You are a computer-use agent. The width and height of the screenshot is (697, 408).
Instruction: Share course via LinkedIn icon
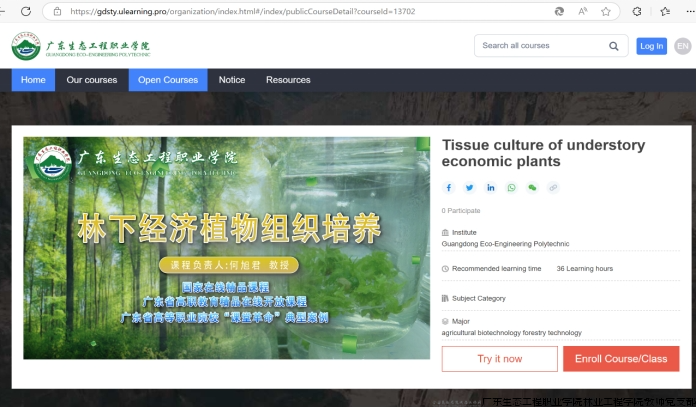click(490, 187)
